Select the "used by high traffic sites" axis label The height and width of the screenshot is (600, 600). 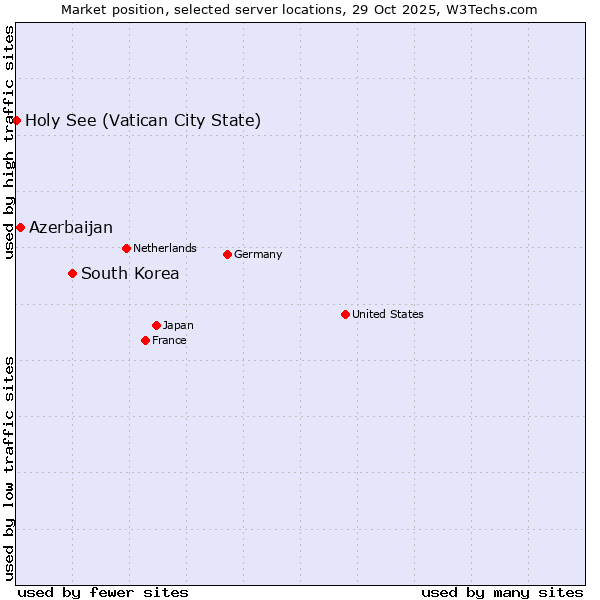pos(9,142)
